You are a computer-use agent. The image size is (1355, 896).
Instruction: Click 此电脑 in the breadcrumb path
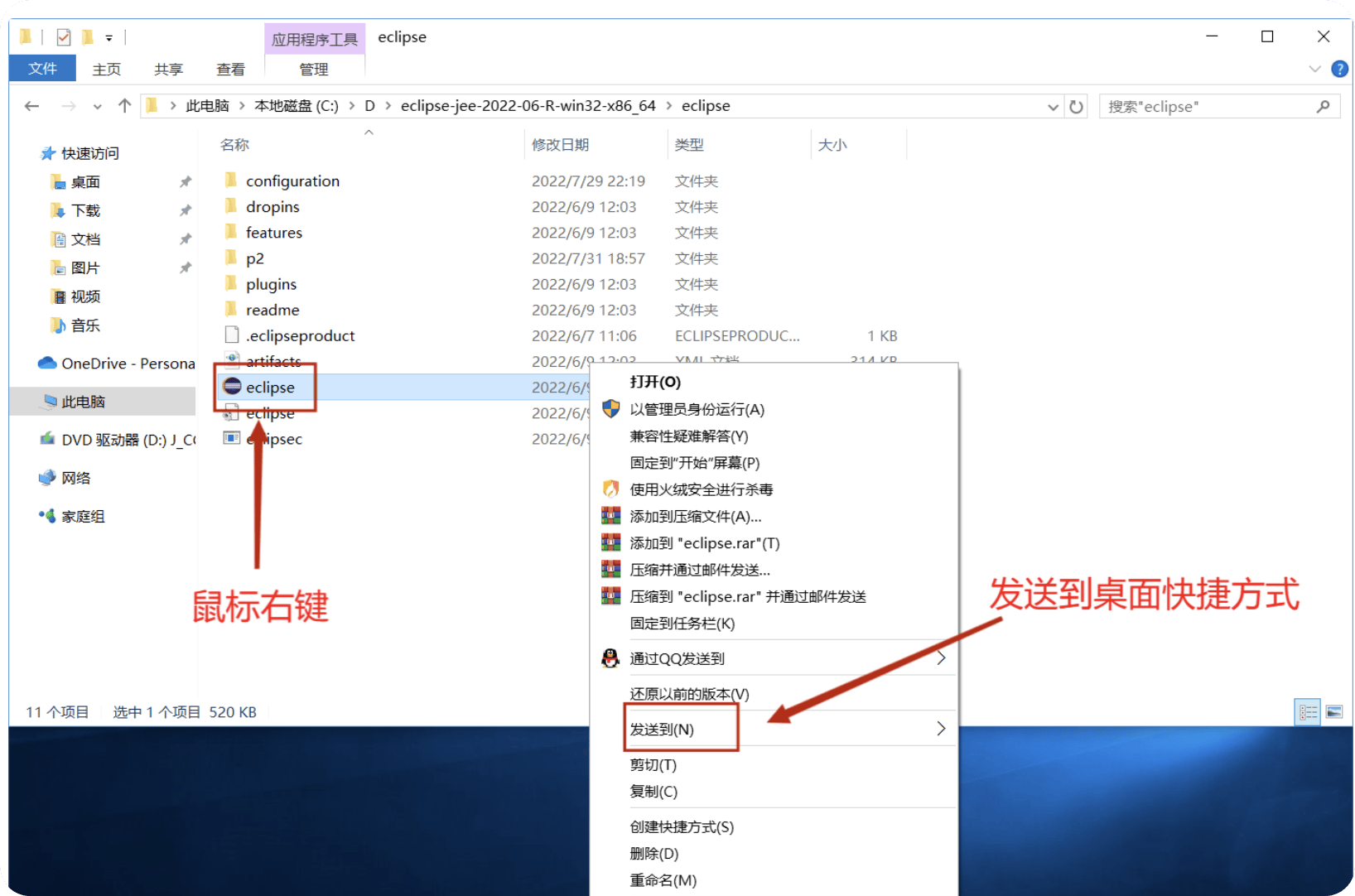pos(207,106)
